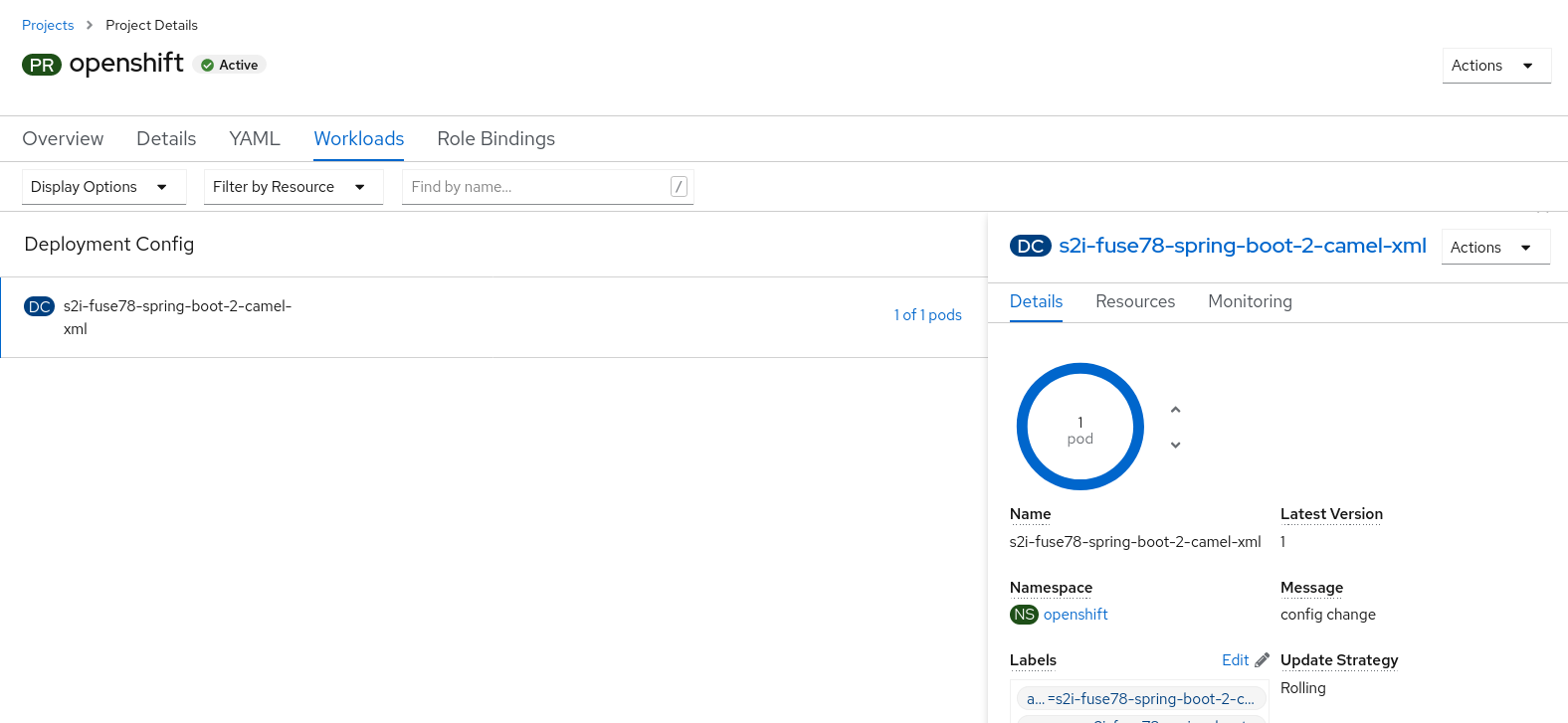Screen dimensions: 1568x723
Task: Switch to the project Details tab
Action: pos(166,138)
